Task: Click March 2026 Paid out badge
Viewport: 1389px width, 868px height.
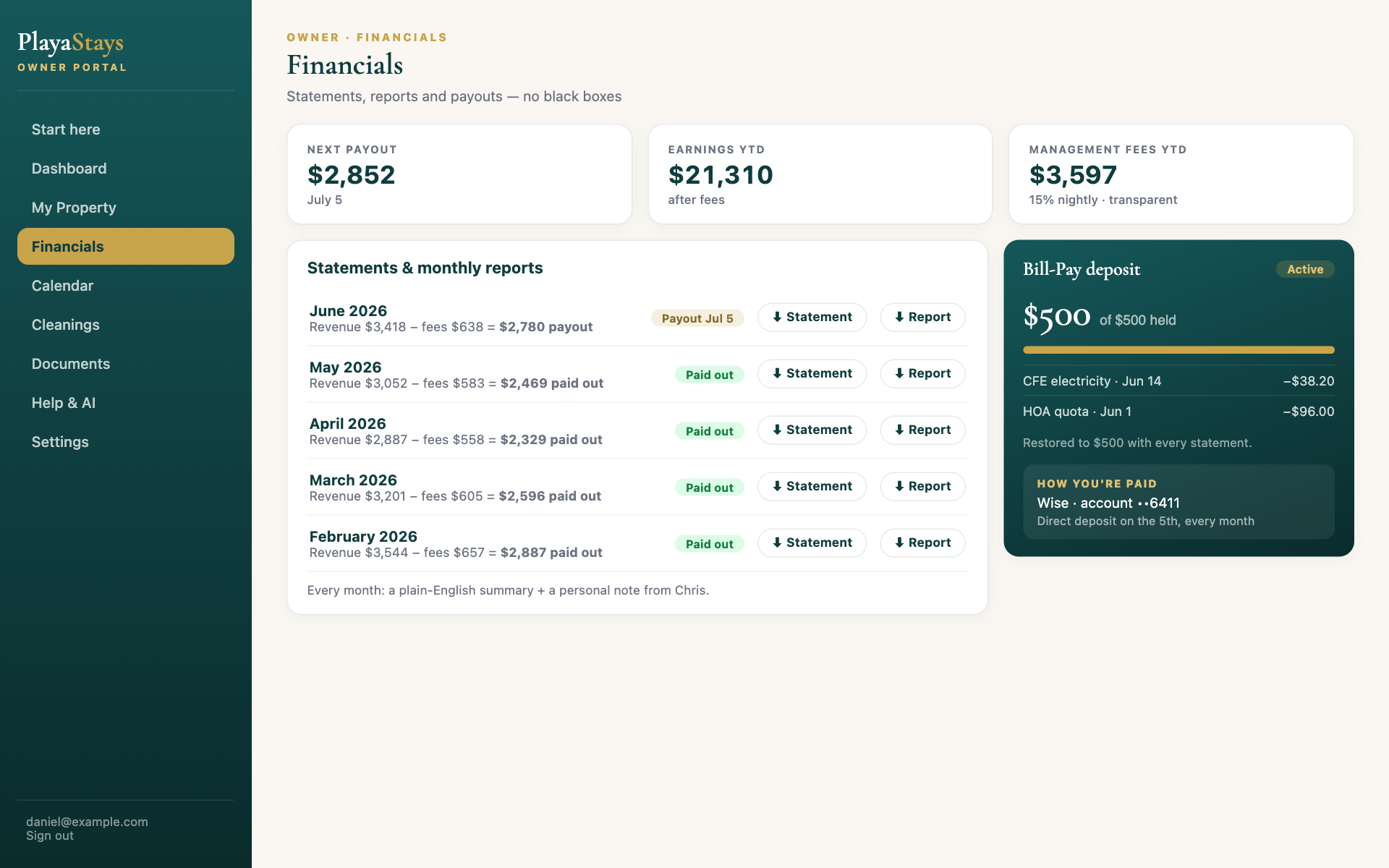Action: [x=709, y=488]
